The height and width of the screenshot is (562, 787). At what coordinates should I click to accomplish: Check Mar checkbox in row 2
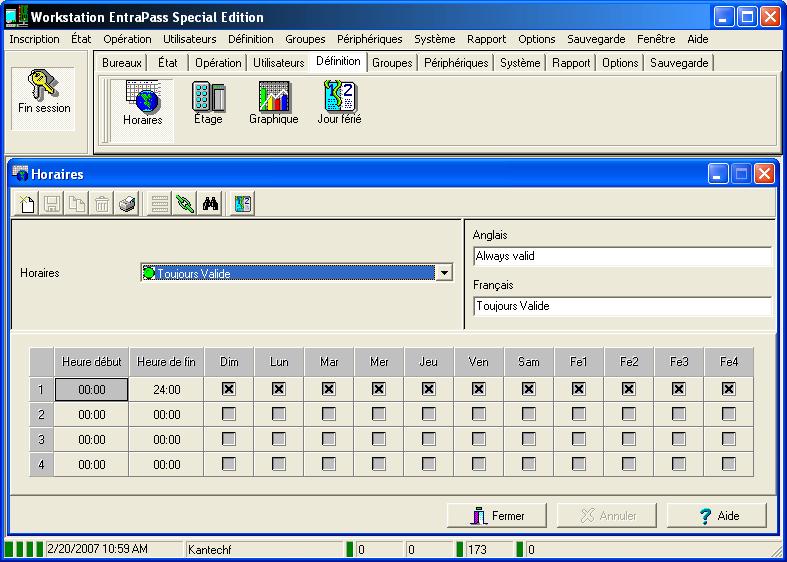329,414
